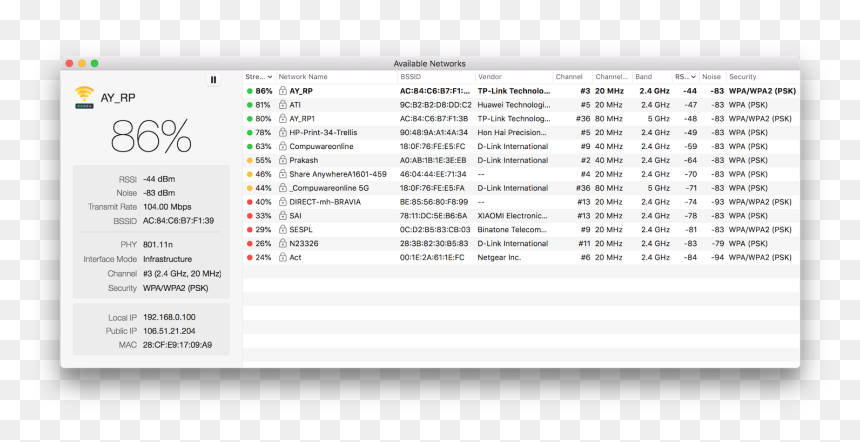Sort by the Security column header
Viewport: 860px width, 442px height.
pyautogui.click(x=762, y=77)
